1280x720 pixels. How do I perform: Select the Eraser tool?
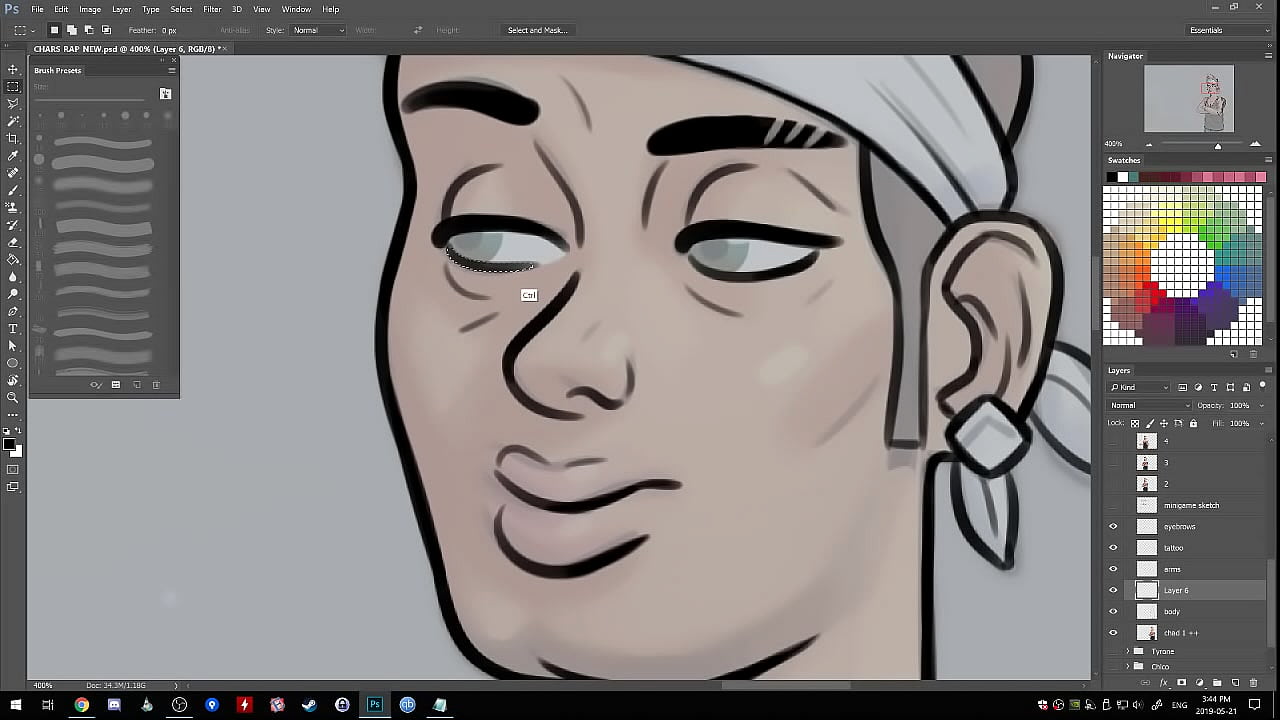[x=13, y=242]
